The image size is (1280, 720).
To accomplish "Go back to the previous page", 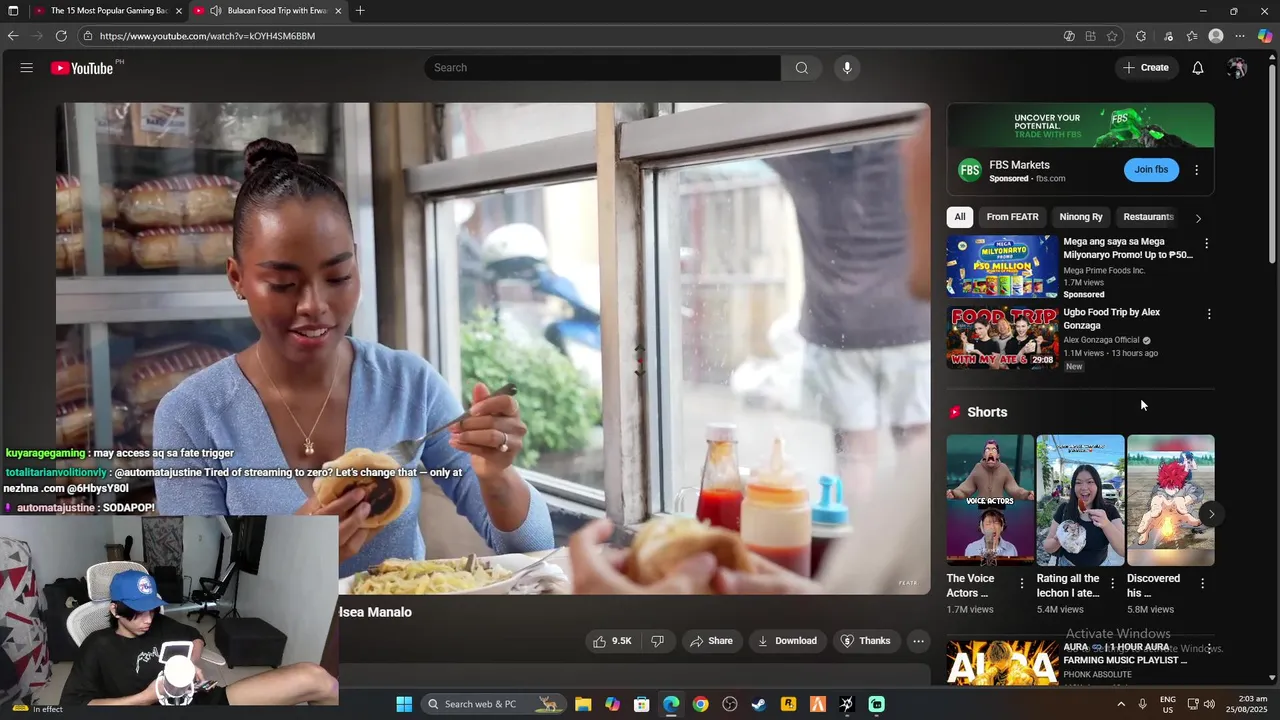I will [13, 36].
